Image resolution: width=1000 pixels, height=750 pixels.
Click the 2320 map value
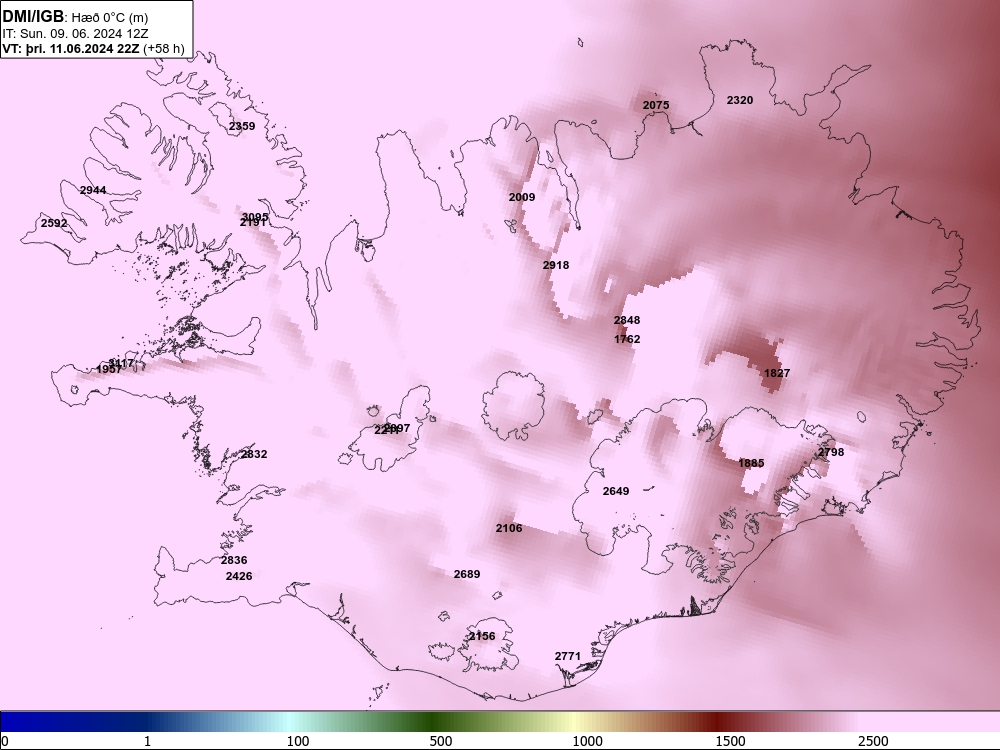(740, 100)
